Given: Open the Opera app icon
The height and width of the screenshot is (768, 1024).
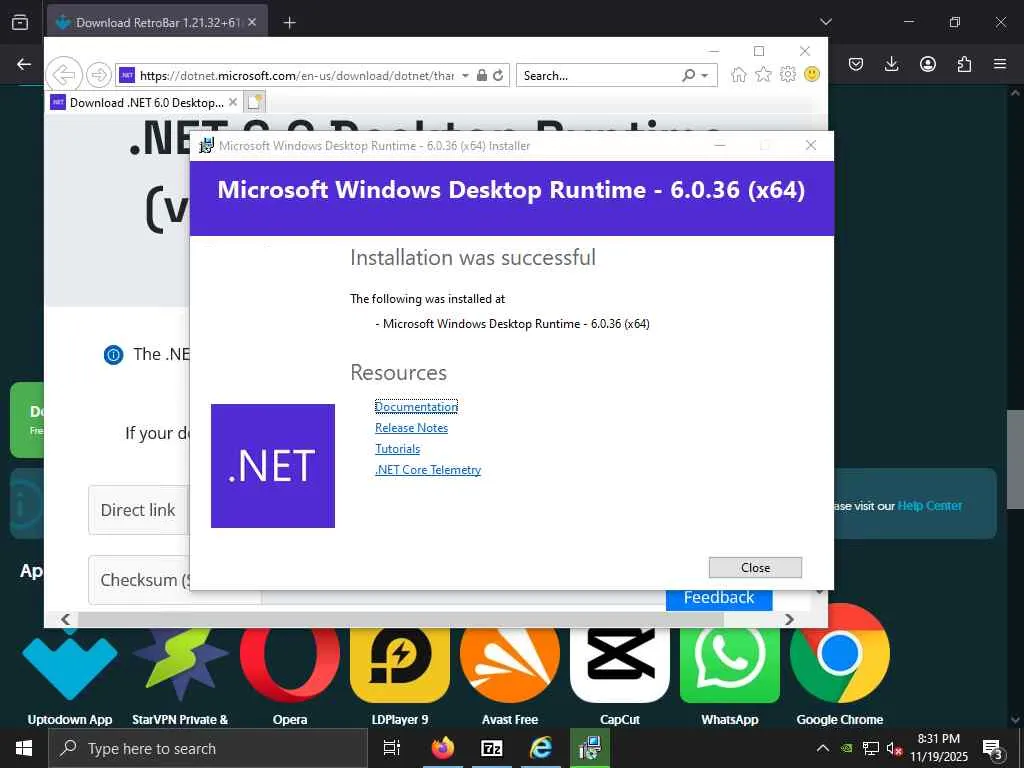Looking at the screenshot, I should point(290,663).
